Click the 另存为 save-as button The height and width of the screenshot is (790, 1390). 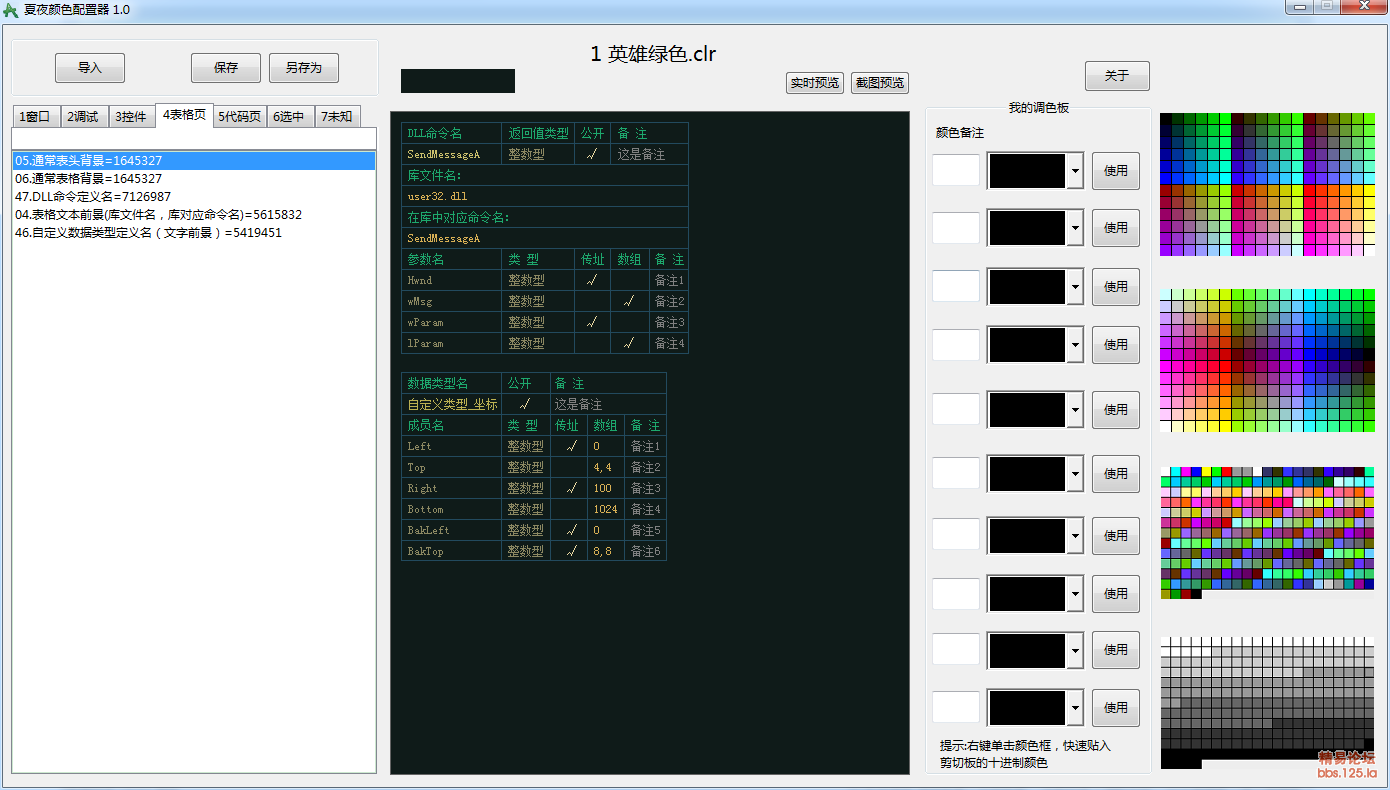coord(304,68)
